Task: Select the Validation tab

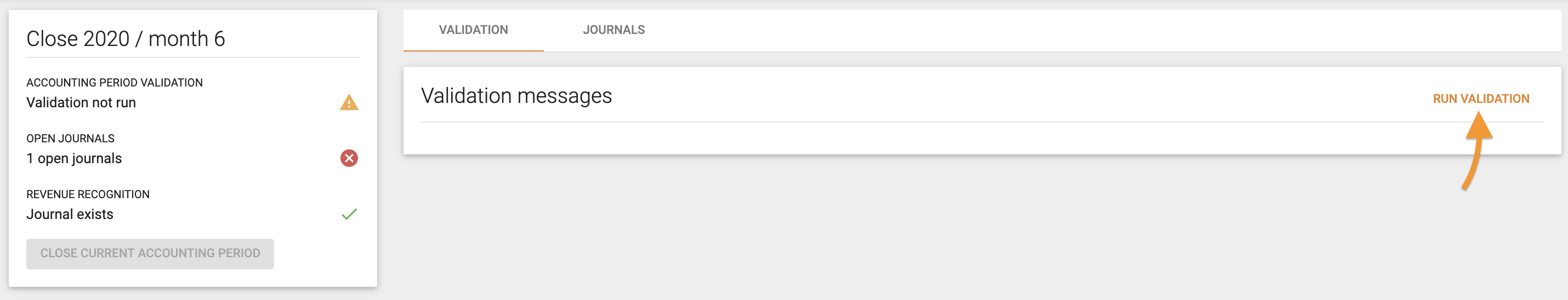Action: tap(473, 30)
